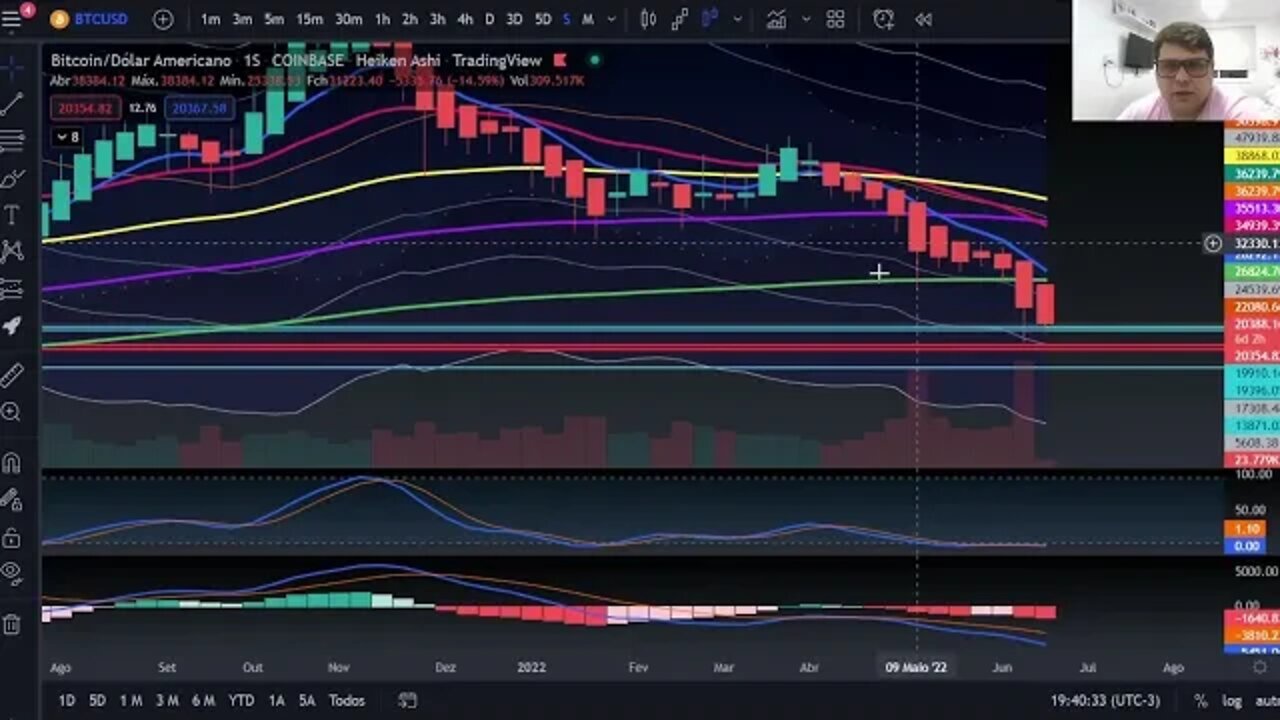This screenshot has height=720, width=1280.
Task: Select the 3m timeframe
Action: (242, 19)
